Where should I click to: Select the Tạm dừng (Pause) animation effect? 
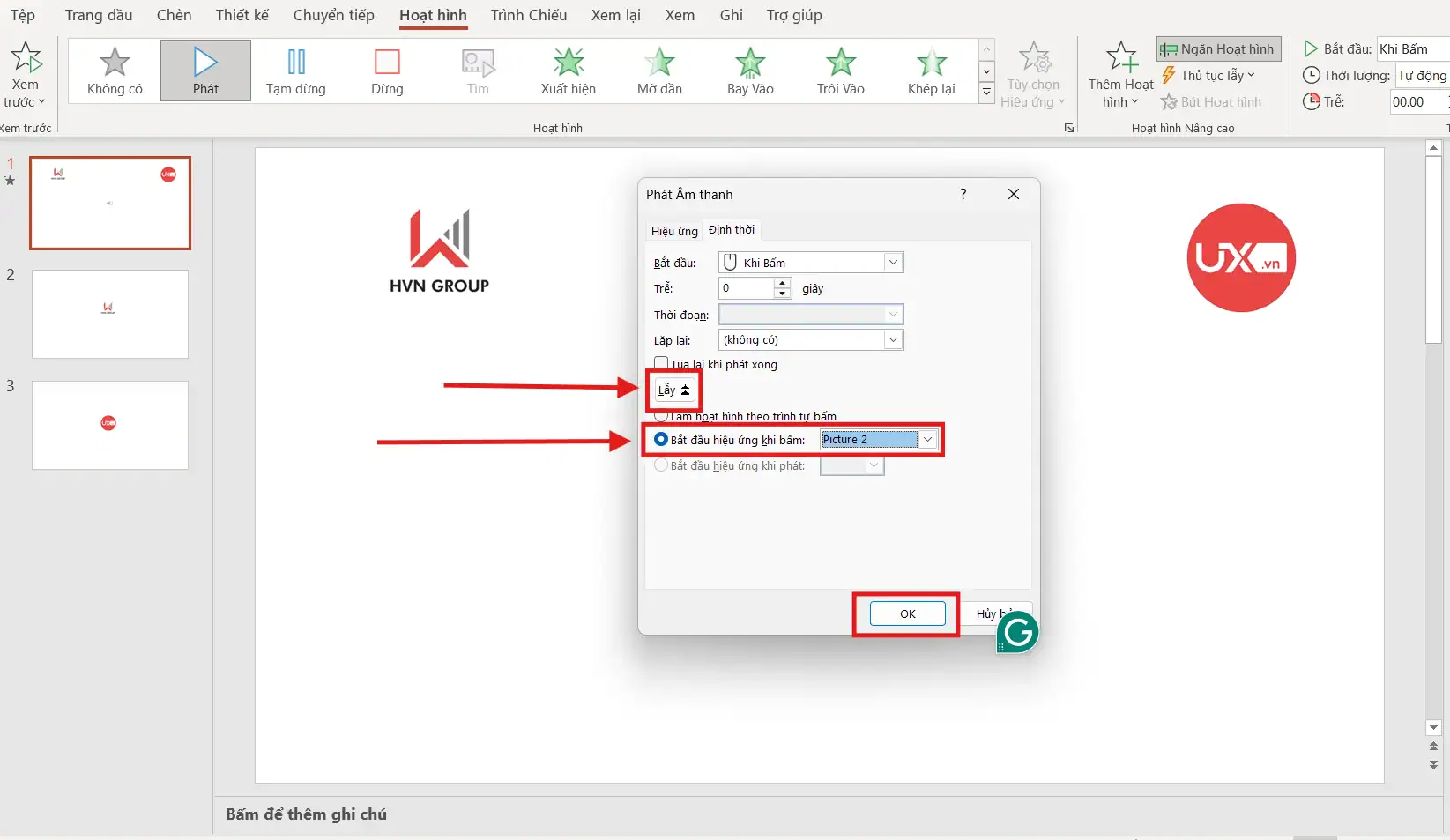click(x=295, y=71)
